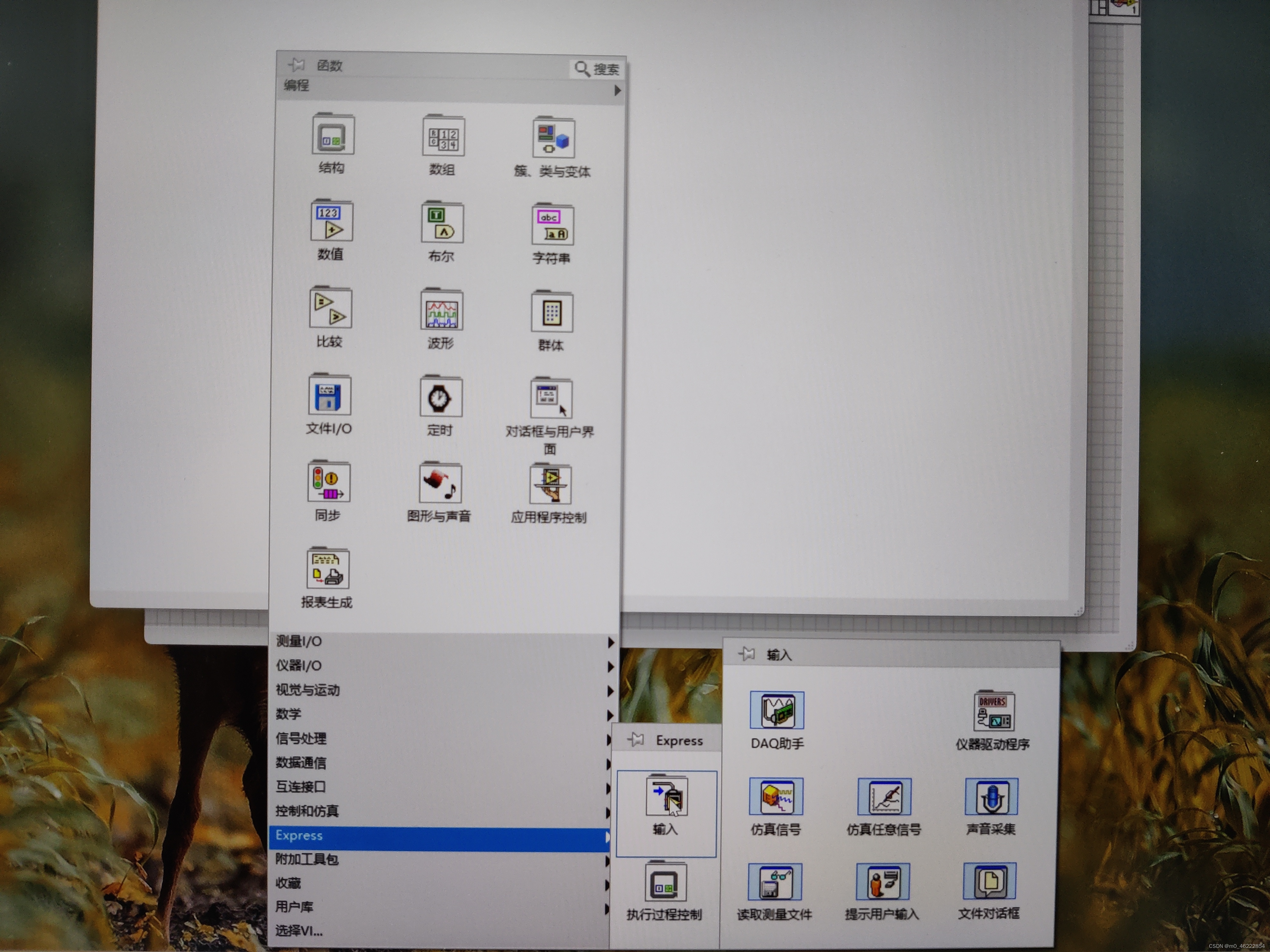Screen dimensions: 1270x952
Task: Select the 布尔 (Boolean) palette icon
Action: 442,223
